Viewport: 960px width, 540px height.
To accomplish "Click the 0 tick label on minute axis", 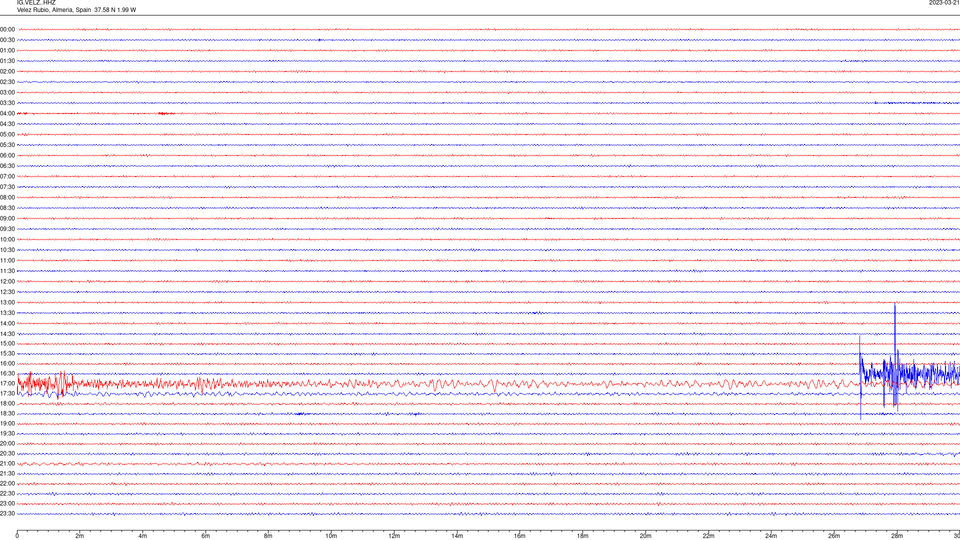I will 17,536.
